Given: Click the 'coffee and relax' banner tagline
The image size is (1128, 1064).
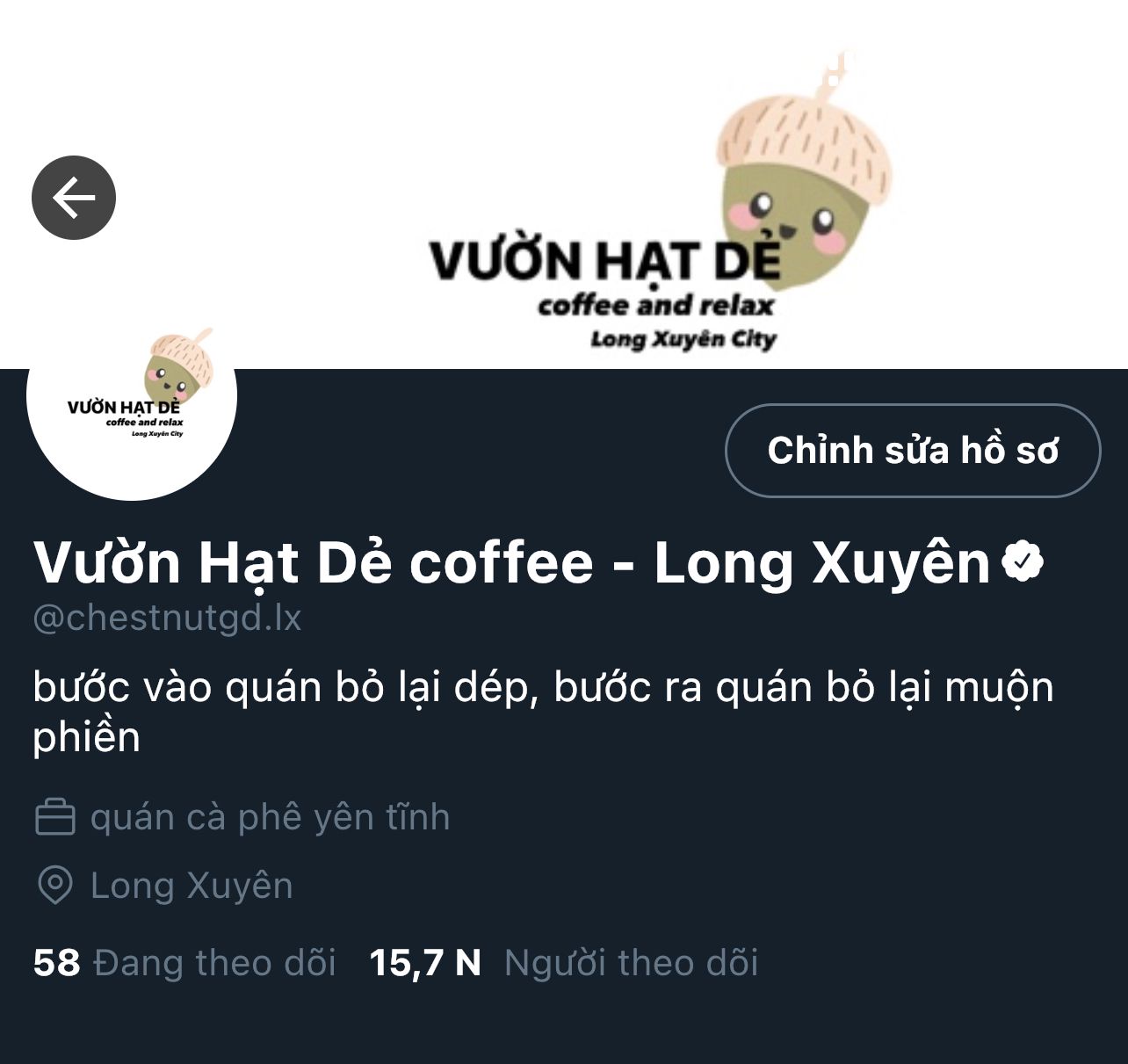Looking at the screenshot, I should [x=655, y=306].
